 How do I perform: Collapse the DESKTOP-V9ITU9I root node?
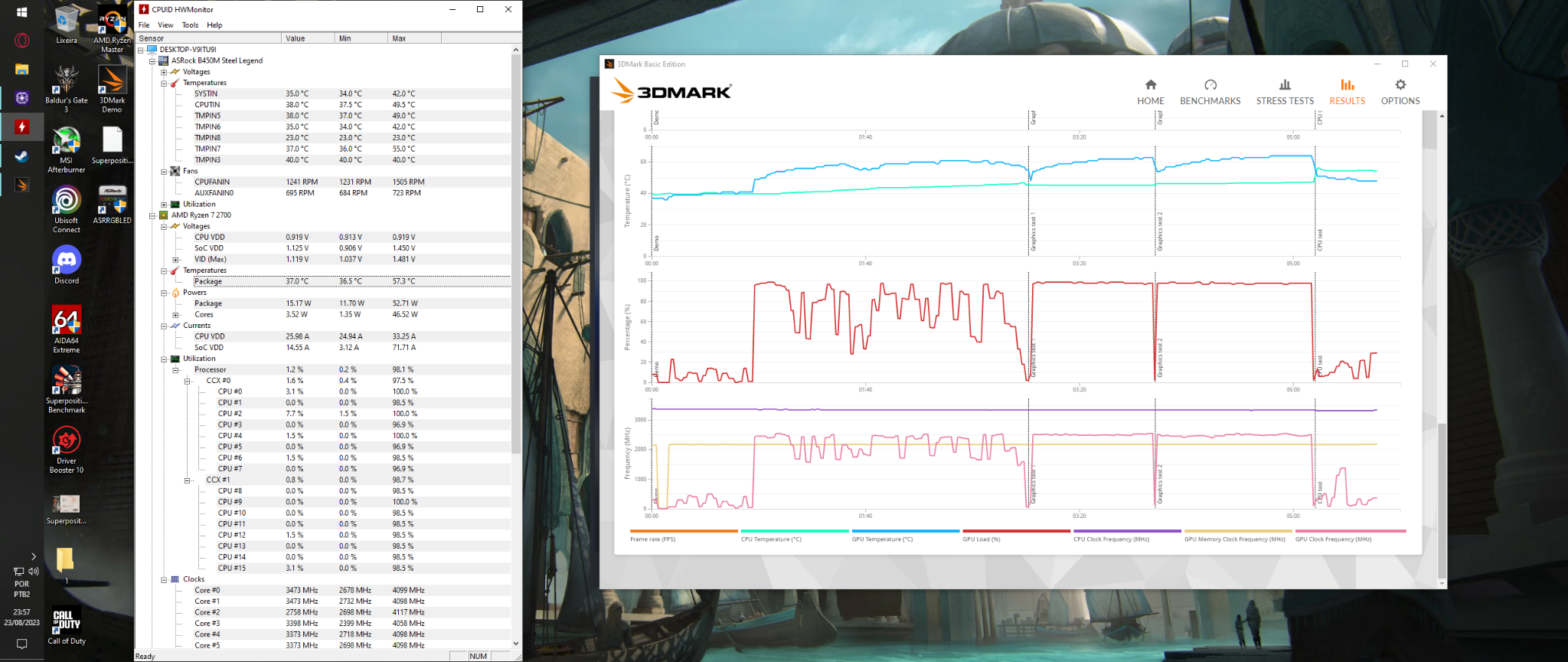[141, 50]
